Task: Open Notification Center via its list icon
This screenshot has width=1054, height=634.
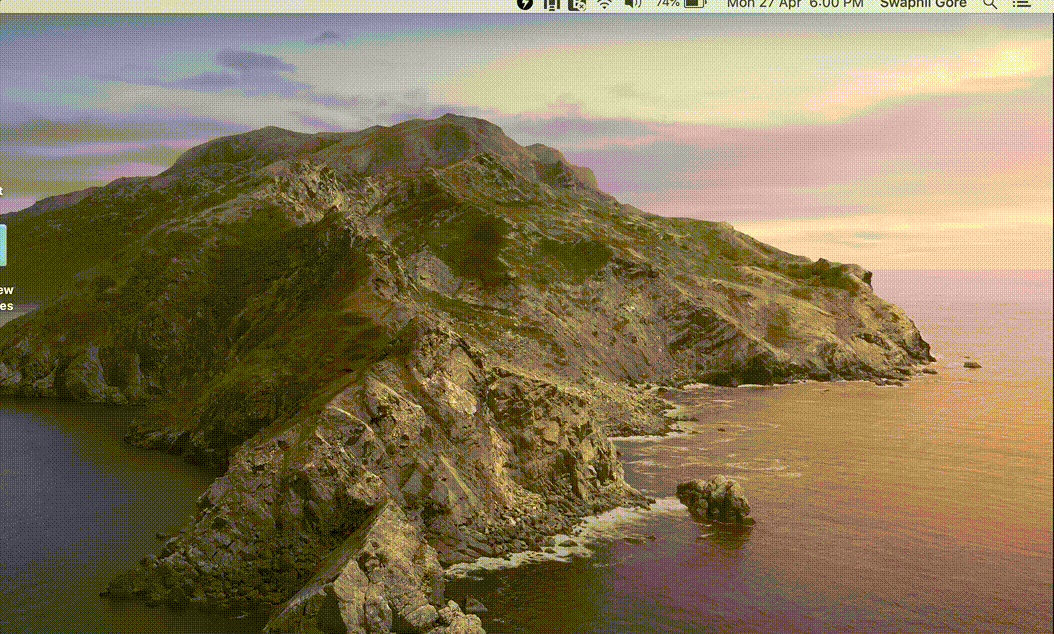Action: 1022,5
